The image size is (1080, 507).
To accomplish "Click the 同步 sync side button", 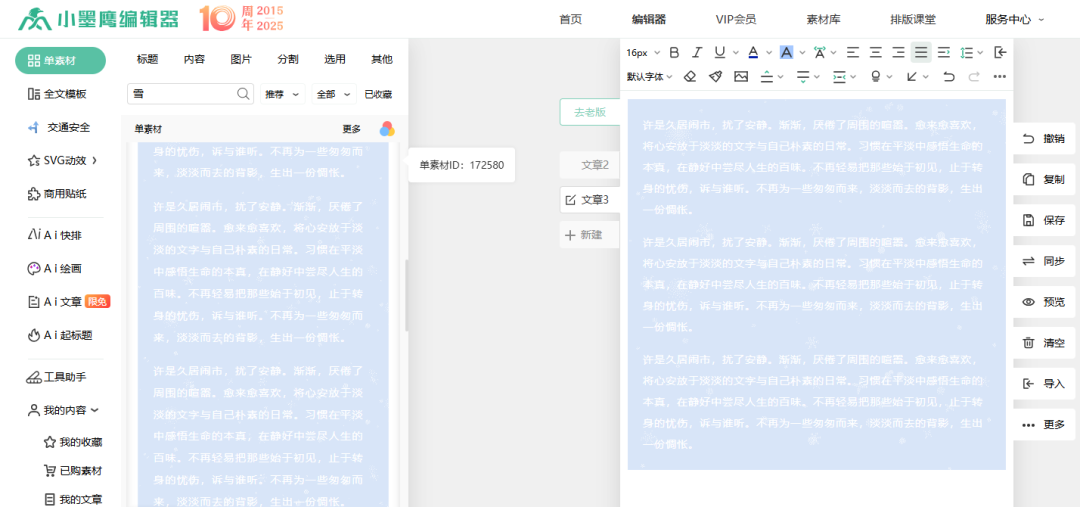I will pyautogui.click(x=1044, y=261).
